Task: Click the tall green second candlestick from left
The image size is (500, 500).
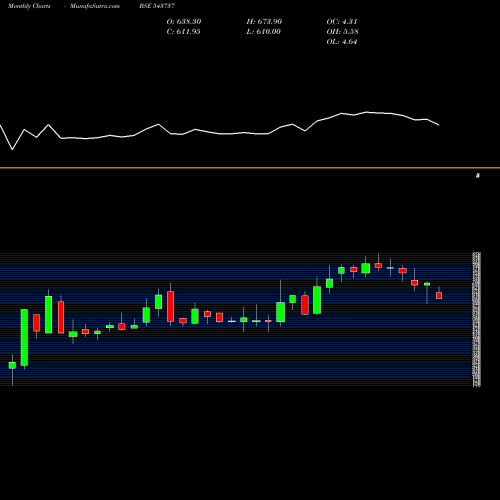Action: pyautogui.click(x=24, y=337)
